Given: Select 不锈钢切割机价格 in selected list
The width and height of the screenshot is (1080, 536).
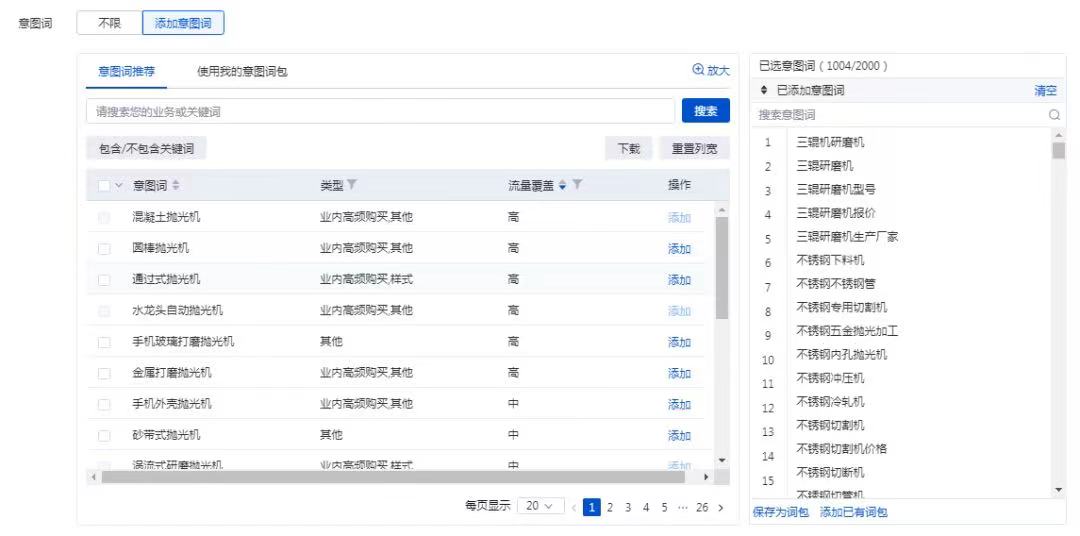Looking at the screenshot, I should 841,449.
